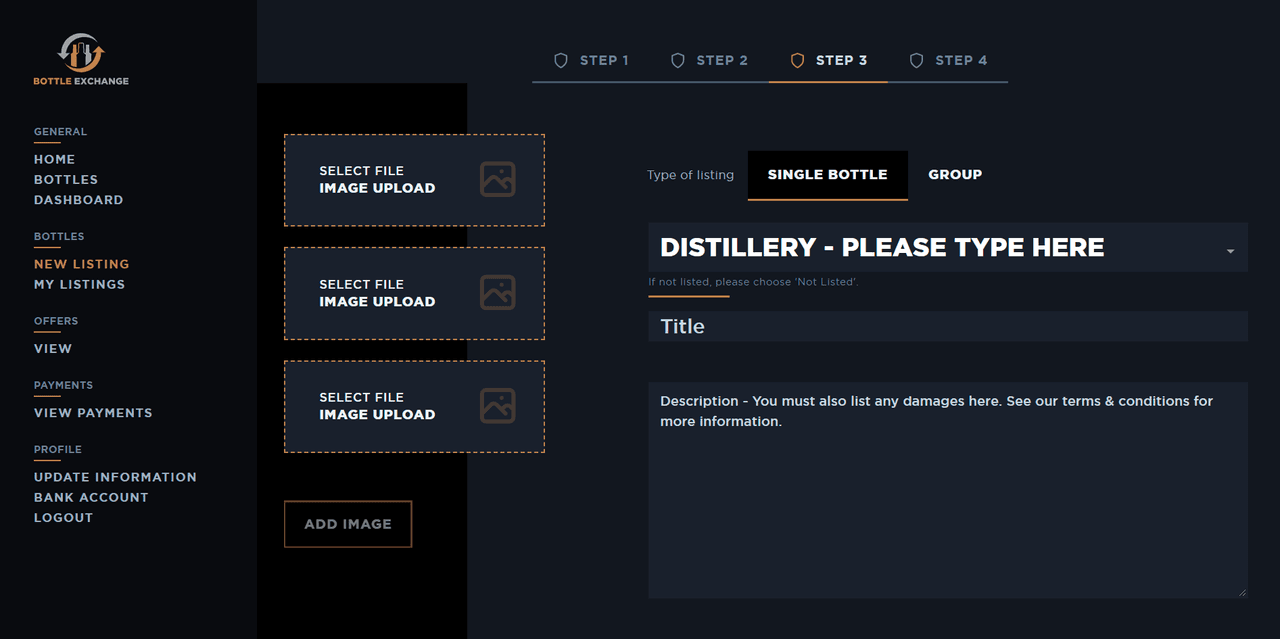Click the image icon in second upload box

[x=497, y=293]
